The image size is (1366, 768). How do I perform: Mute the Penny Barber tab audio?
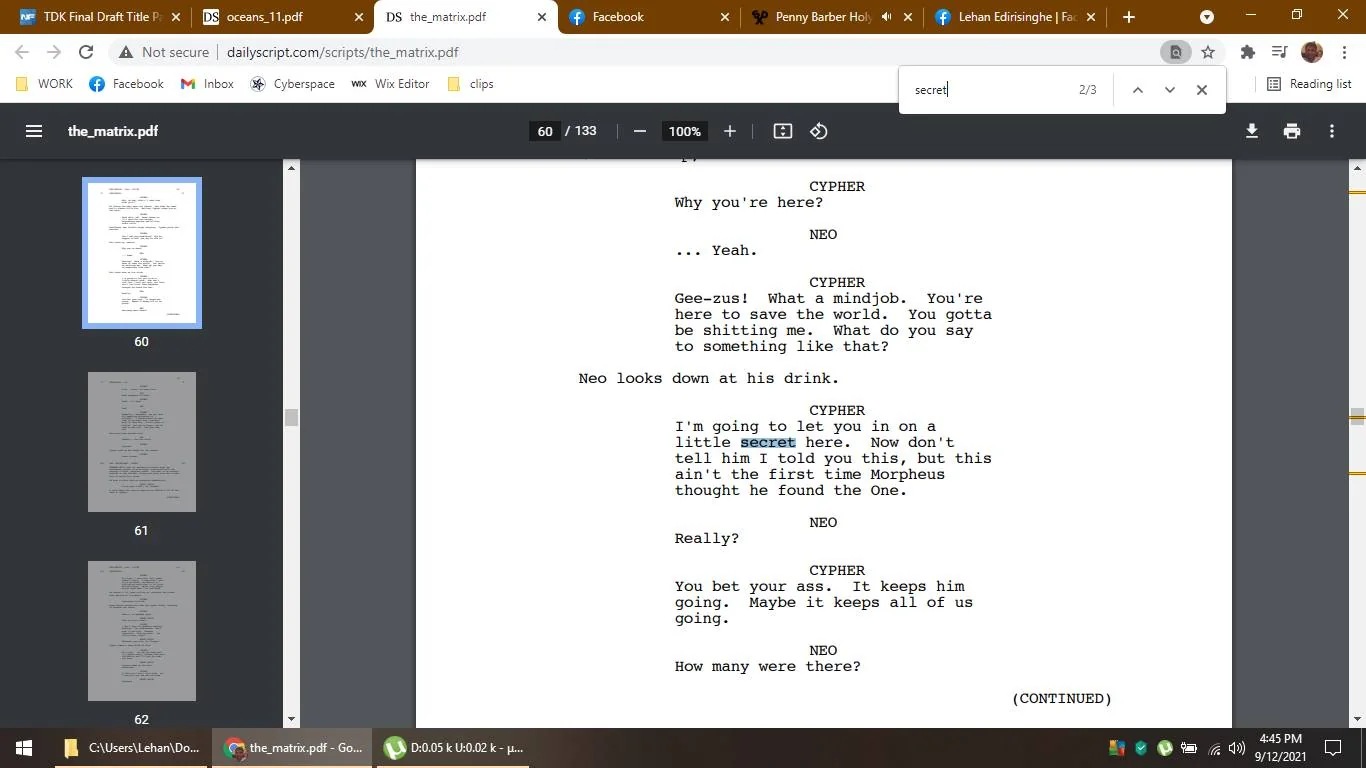click(887, 17)
